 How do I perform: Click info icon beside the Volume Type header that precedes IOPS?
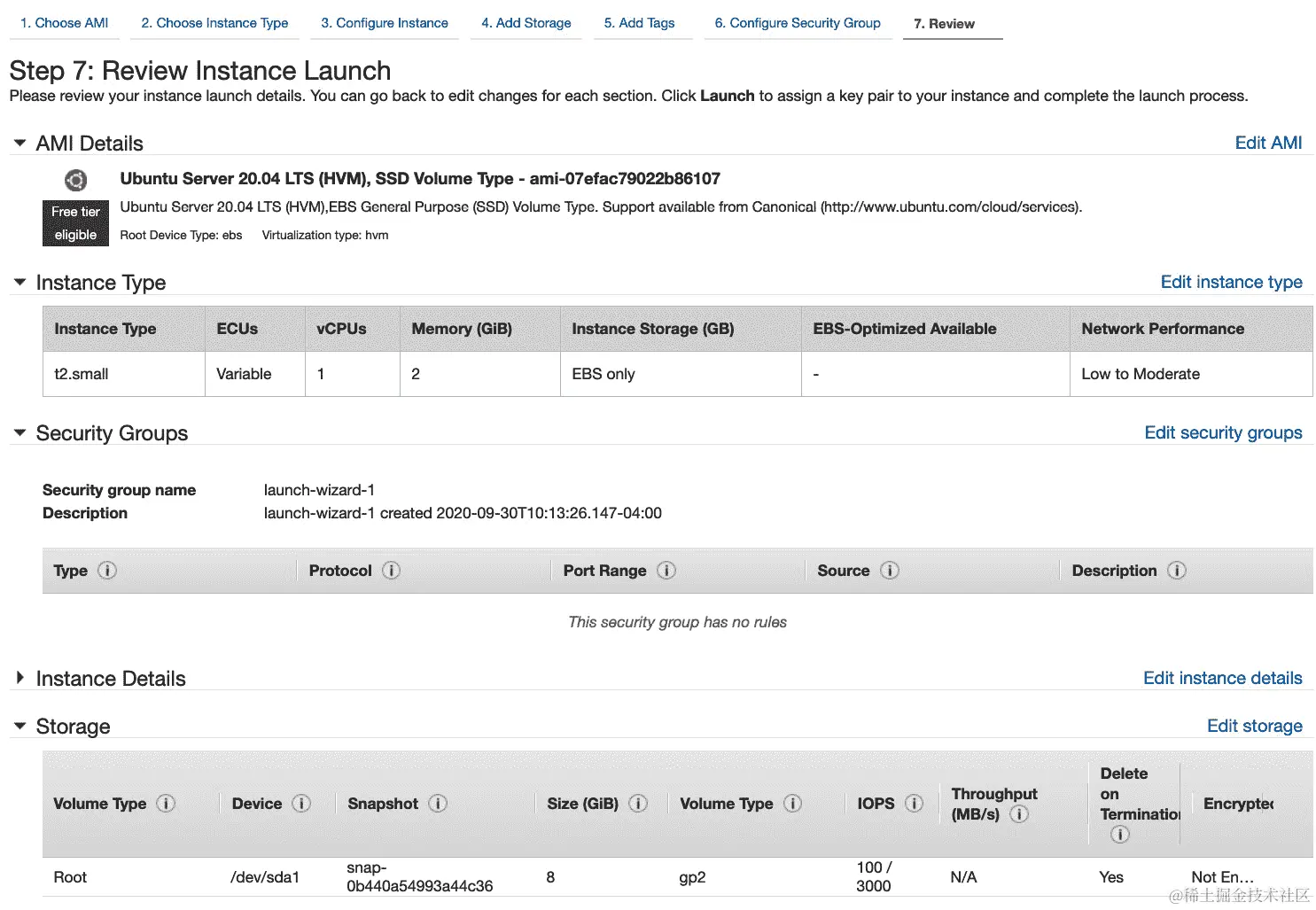[x=793, y=804]
